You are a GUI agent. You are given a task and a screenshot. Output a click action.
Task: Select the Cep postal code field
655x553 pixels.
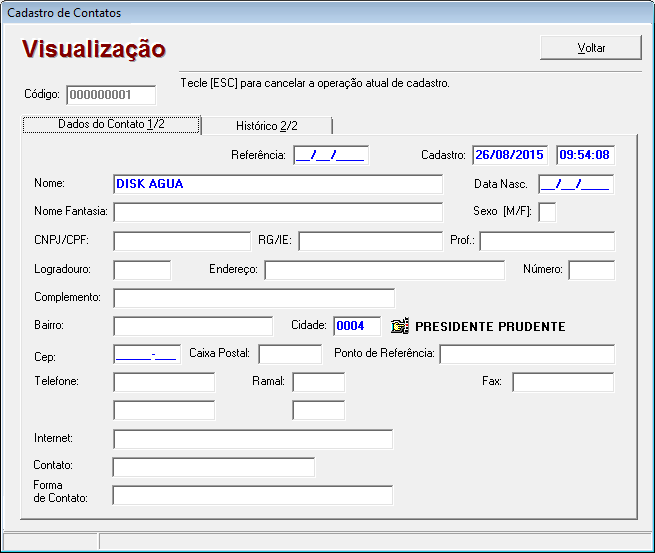pyautogui.click(x=146, y=354)
